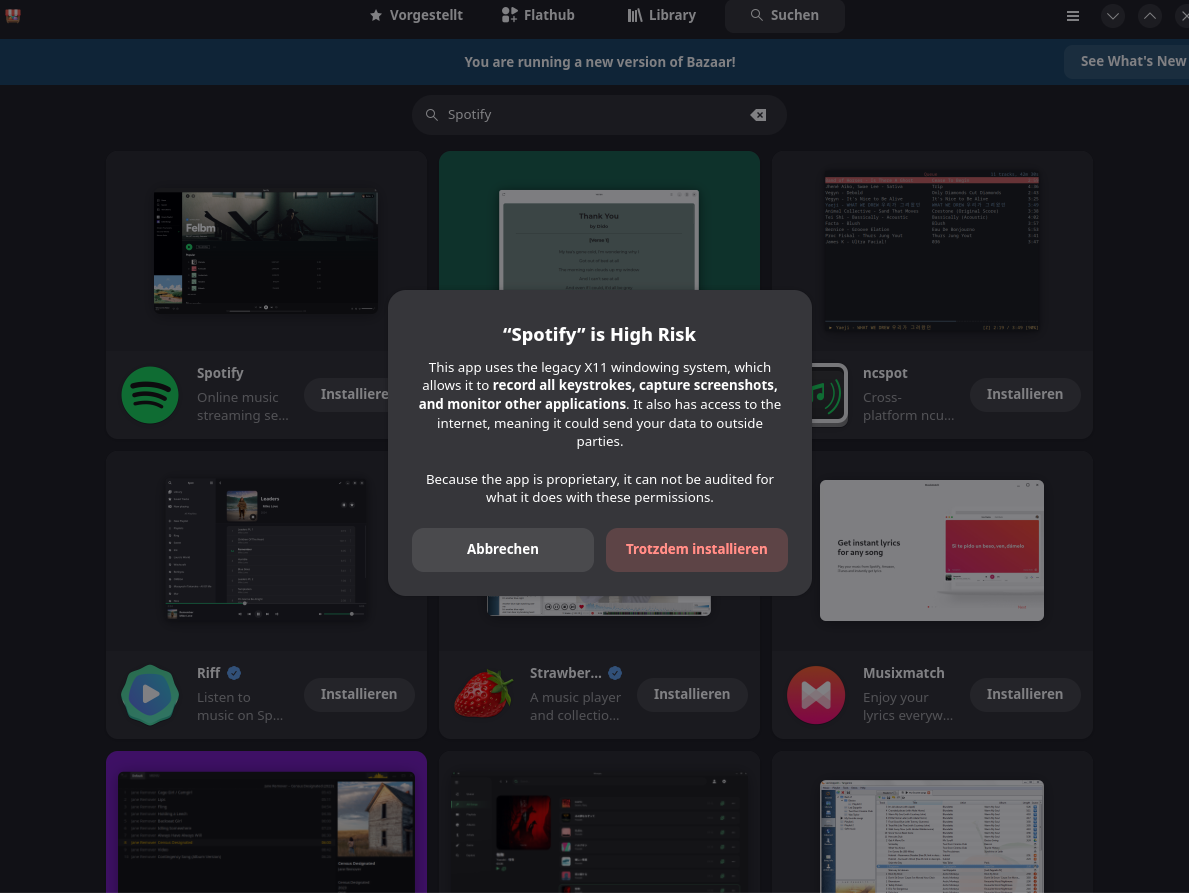Open the hamburger main menu
Viewport: 1189px width, 893px height.
click(x=1072, y=16)
